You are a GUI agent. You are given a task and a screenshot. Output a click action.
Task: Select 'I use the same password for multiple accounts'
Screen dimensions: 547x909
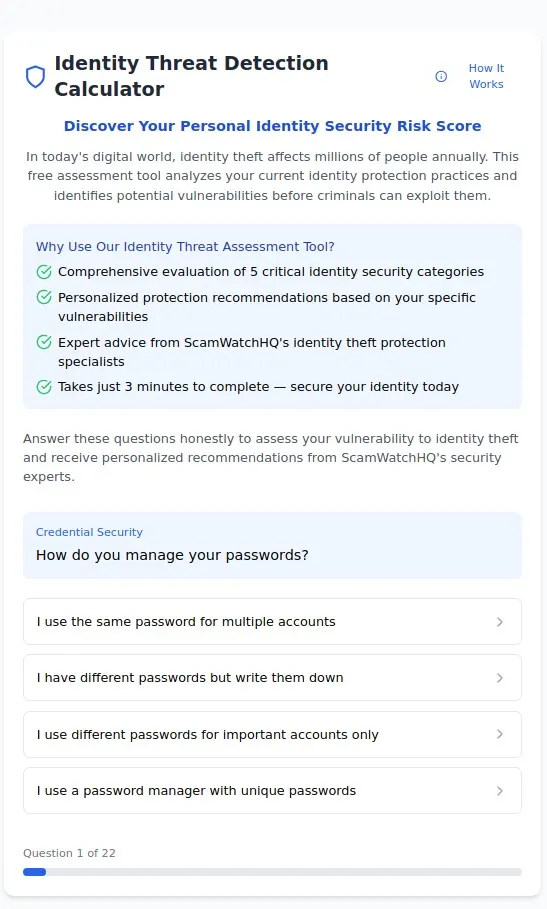click(272, 621)
